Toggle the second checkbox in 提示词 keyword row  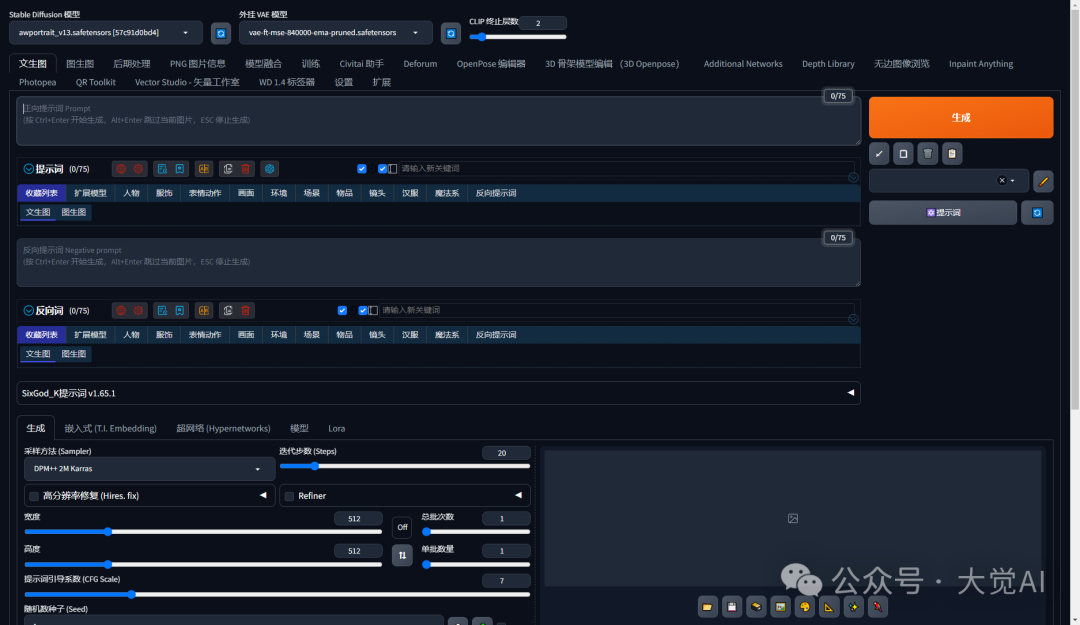pos(382,169)
